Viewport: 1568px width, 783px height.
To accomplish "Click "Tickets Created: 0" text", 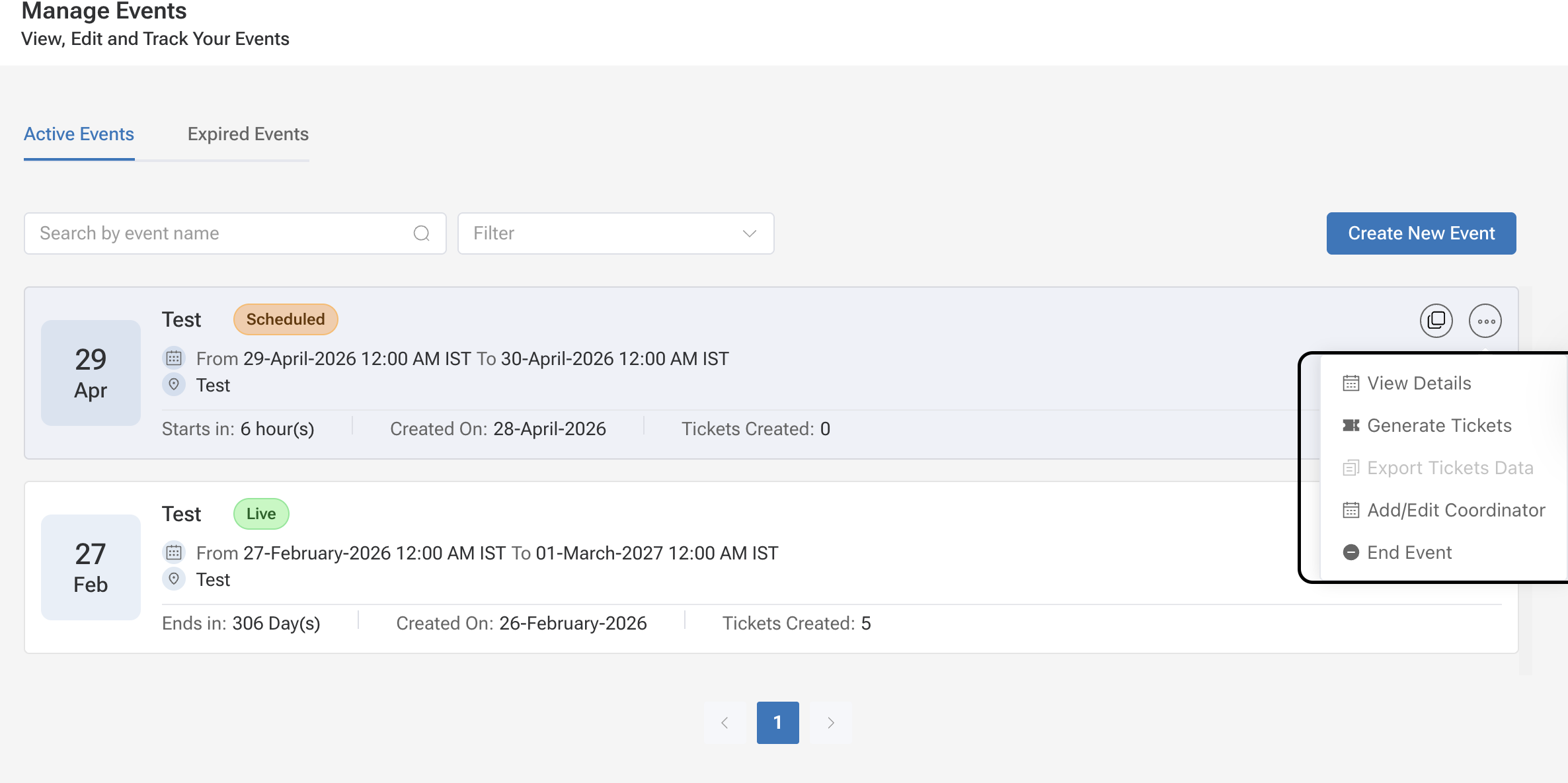I will pyautogui.click(x=756, y=429).
